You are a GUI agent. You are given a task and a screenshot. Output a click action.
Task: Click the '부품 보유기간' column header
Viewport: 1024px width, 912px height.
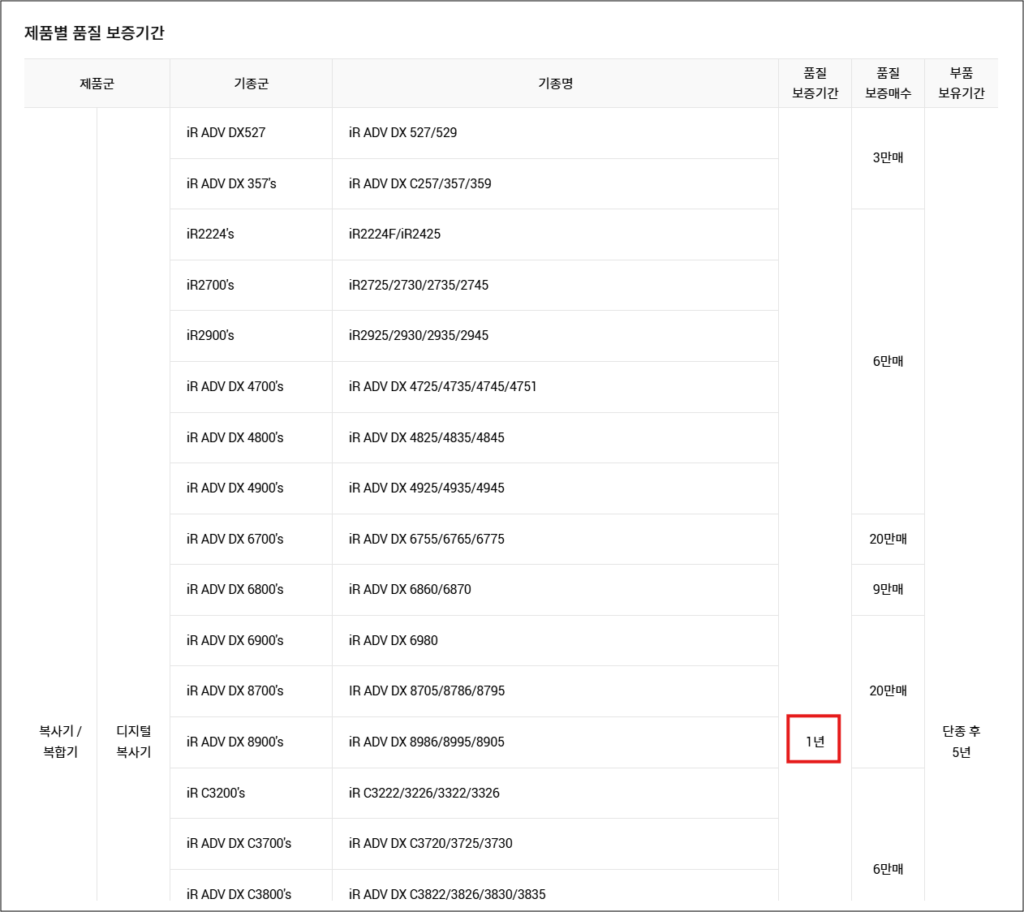(961, 84)
